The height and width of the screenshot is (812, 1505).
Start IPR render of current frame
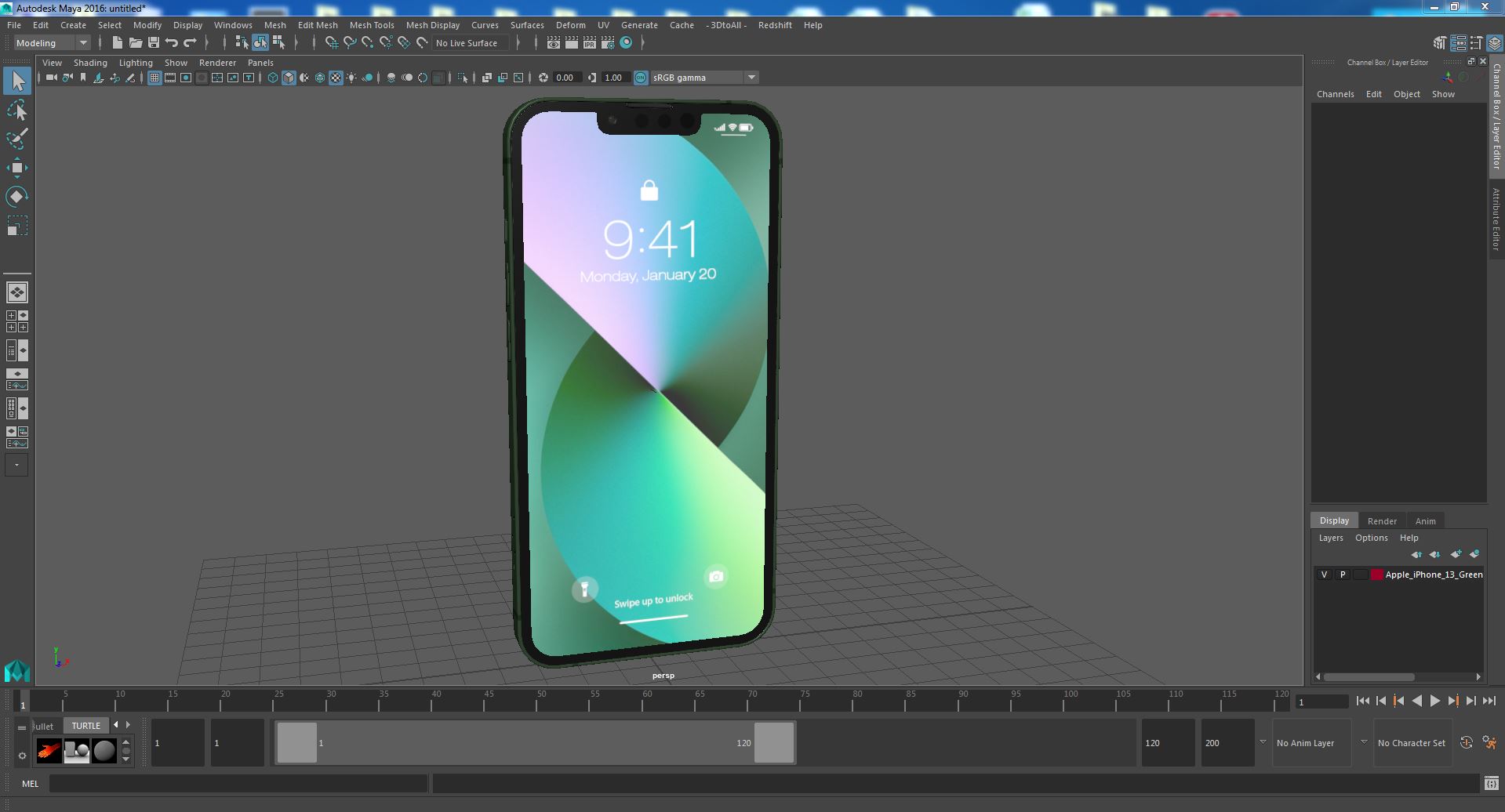[x=589, y=43]
